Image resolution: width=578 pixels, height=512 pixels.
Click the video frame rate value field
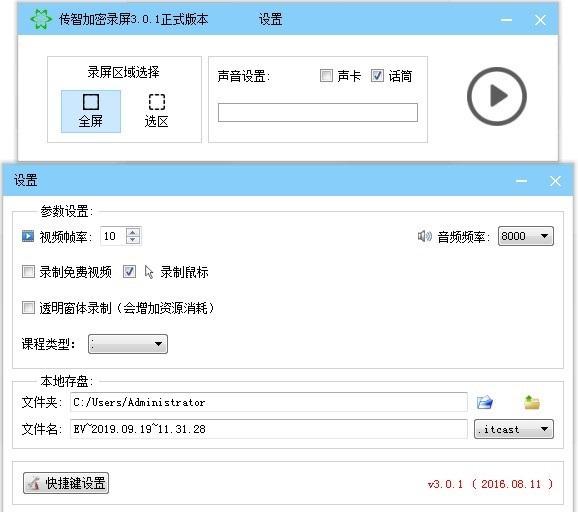coord(113,236)
